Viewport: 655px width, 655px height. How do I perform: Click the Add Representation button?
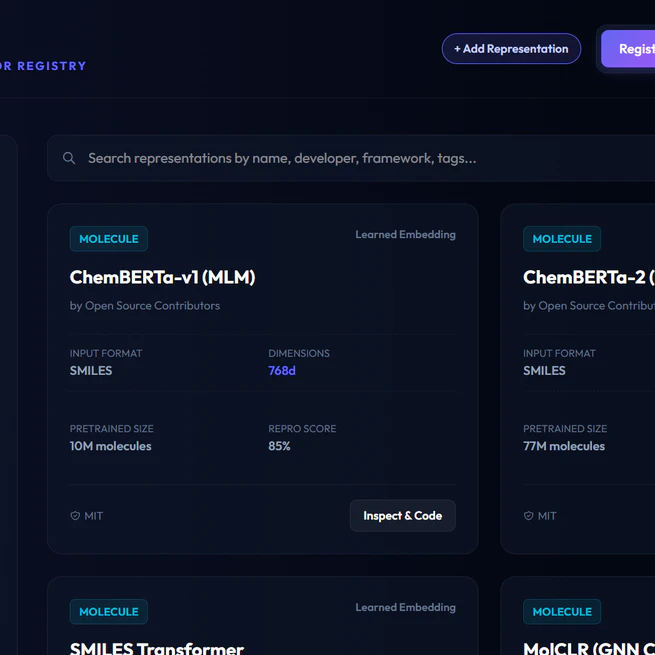point(511,49)
